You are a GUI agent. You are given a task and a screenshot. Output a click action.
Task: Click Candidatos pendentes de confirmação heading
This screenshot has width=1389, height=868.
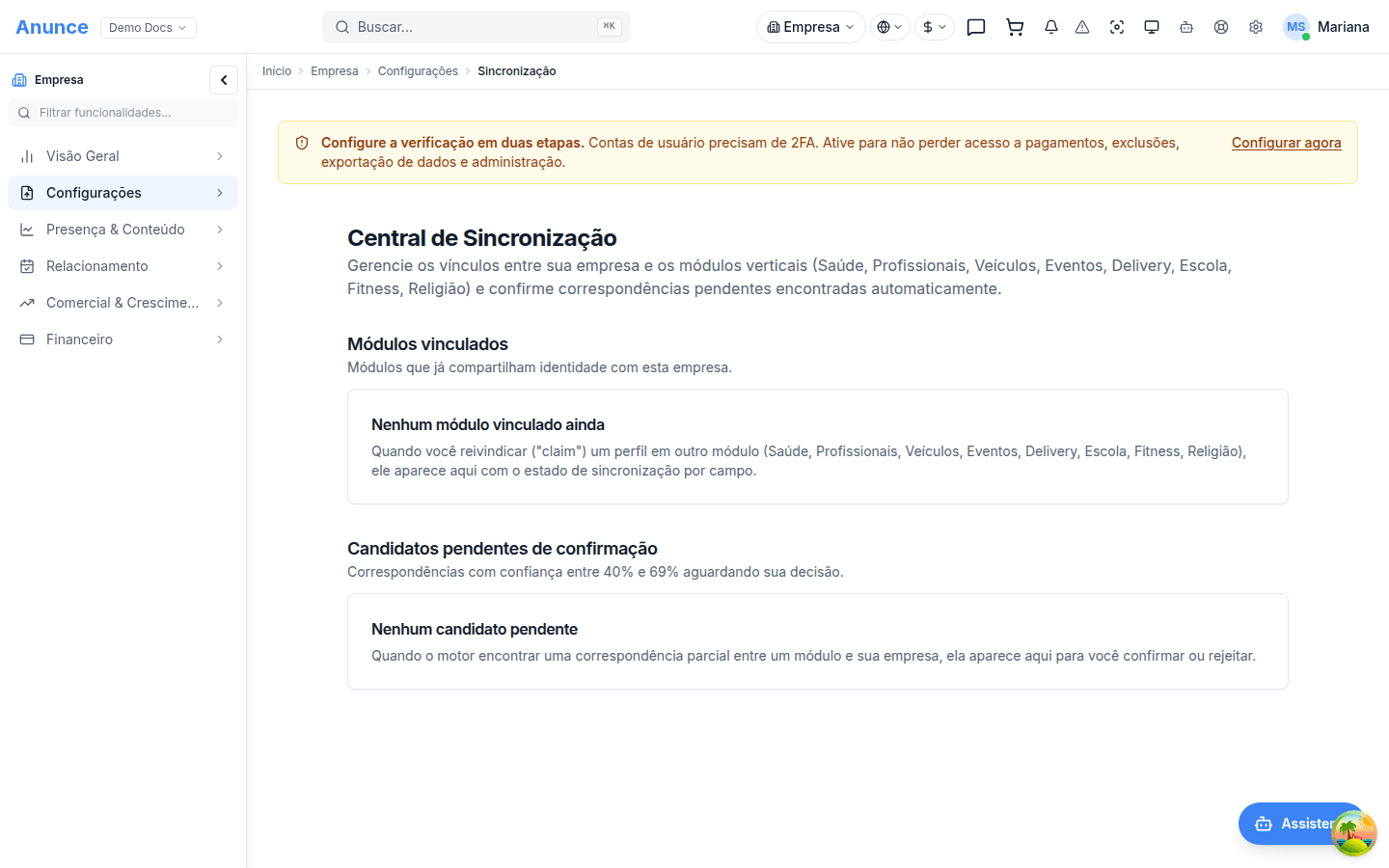[503, 549]
